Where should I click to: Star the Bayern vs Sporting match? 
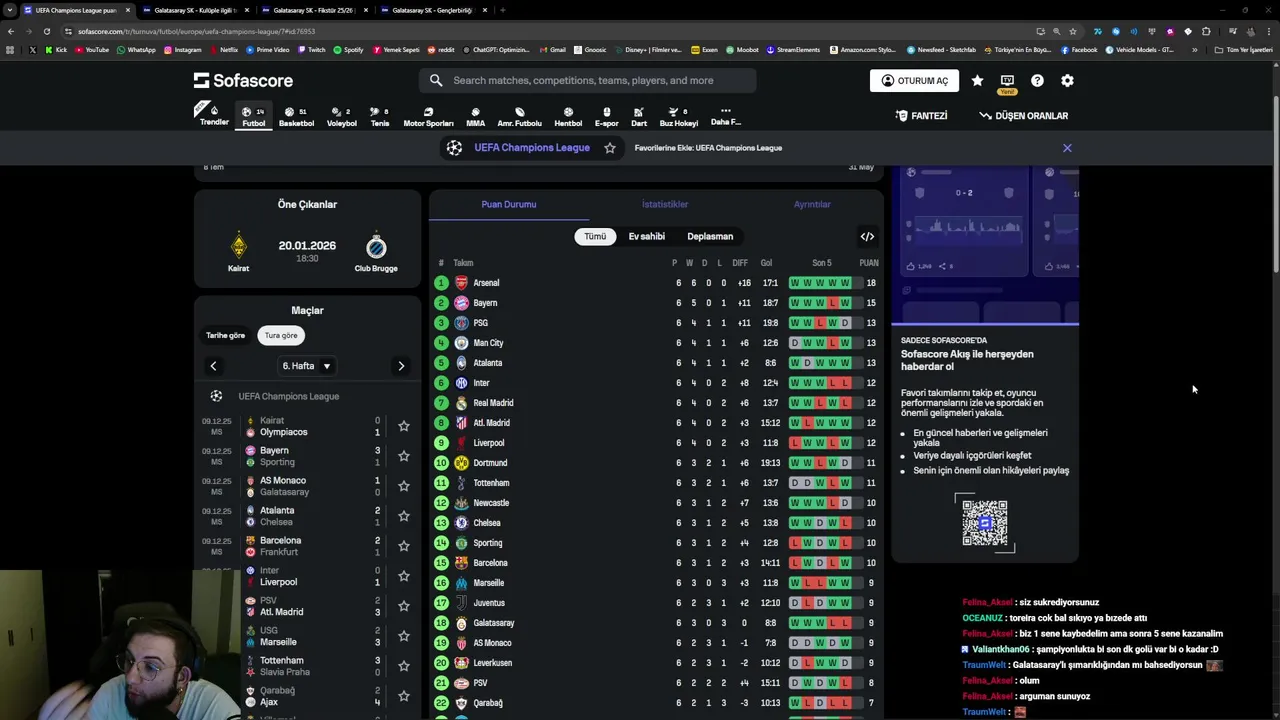pos(403,456)
